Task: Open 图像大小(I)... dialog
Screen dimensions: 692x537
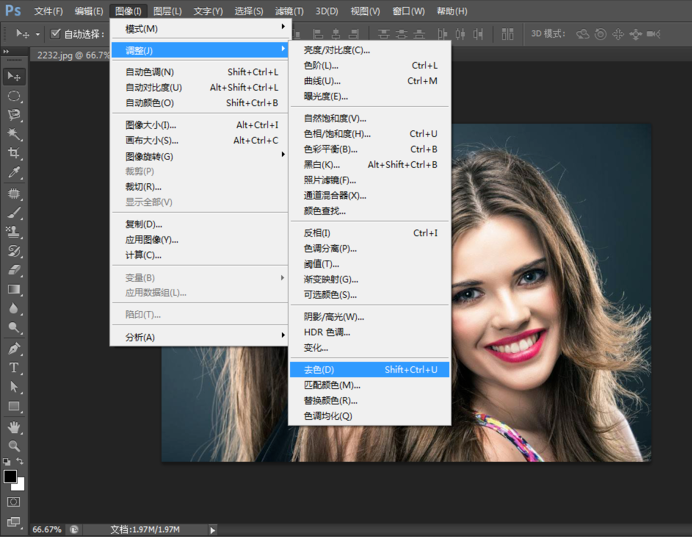Action: [151, 125]
